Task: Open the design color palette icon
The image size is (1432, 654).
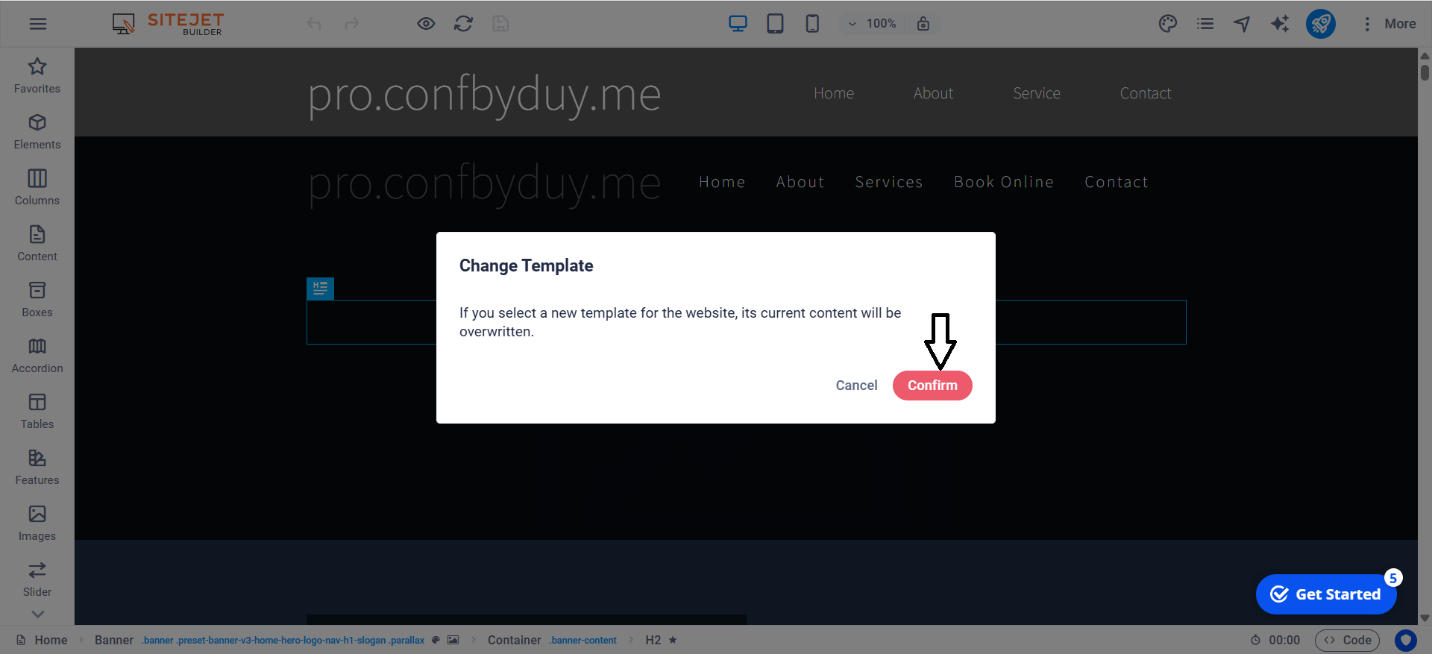Action: (x=1167, y=24)
